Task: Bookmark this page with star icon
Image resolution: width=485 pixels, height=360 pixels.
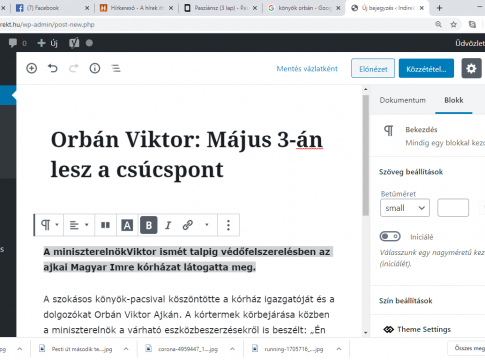Action: 454,24
